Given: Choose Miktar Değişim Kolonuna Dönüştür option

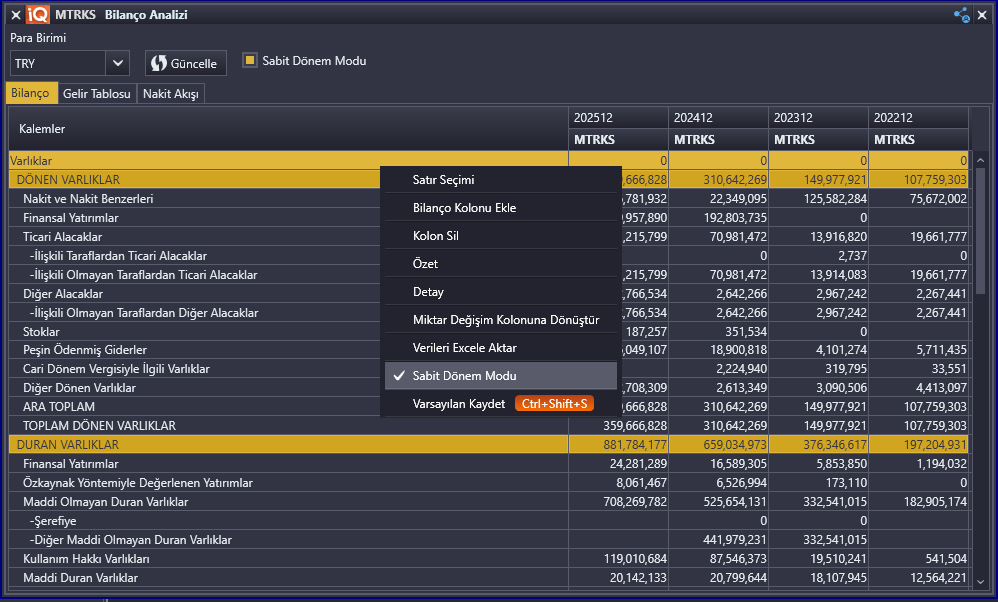Looking at the screenshot, I should [505, 320].
